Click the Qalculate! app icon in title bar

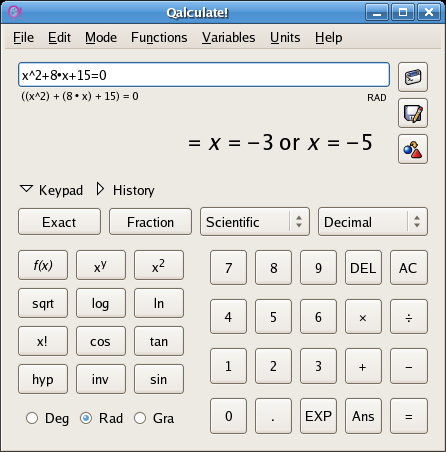click(x=15, y=13)
